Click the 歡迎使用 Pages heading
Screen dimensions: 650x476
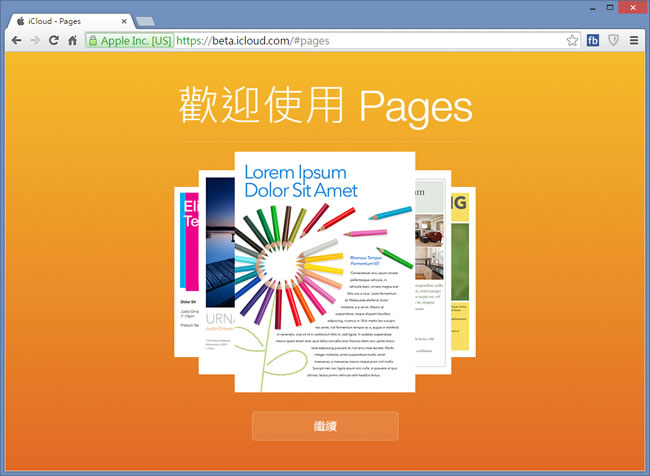click(325, 105)
